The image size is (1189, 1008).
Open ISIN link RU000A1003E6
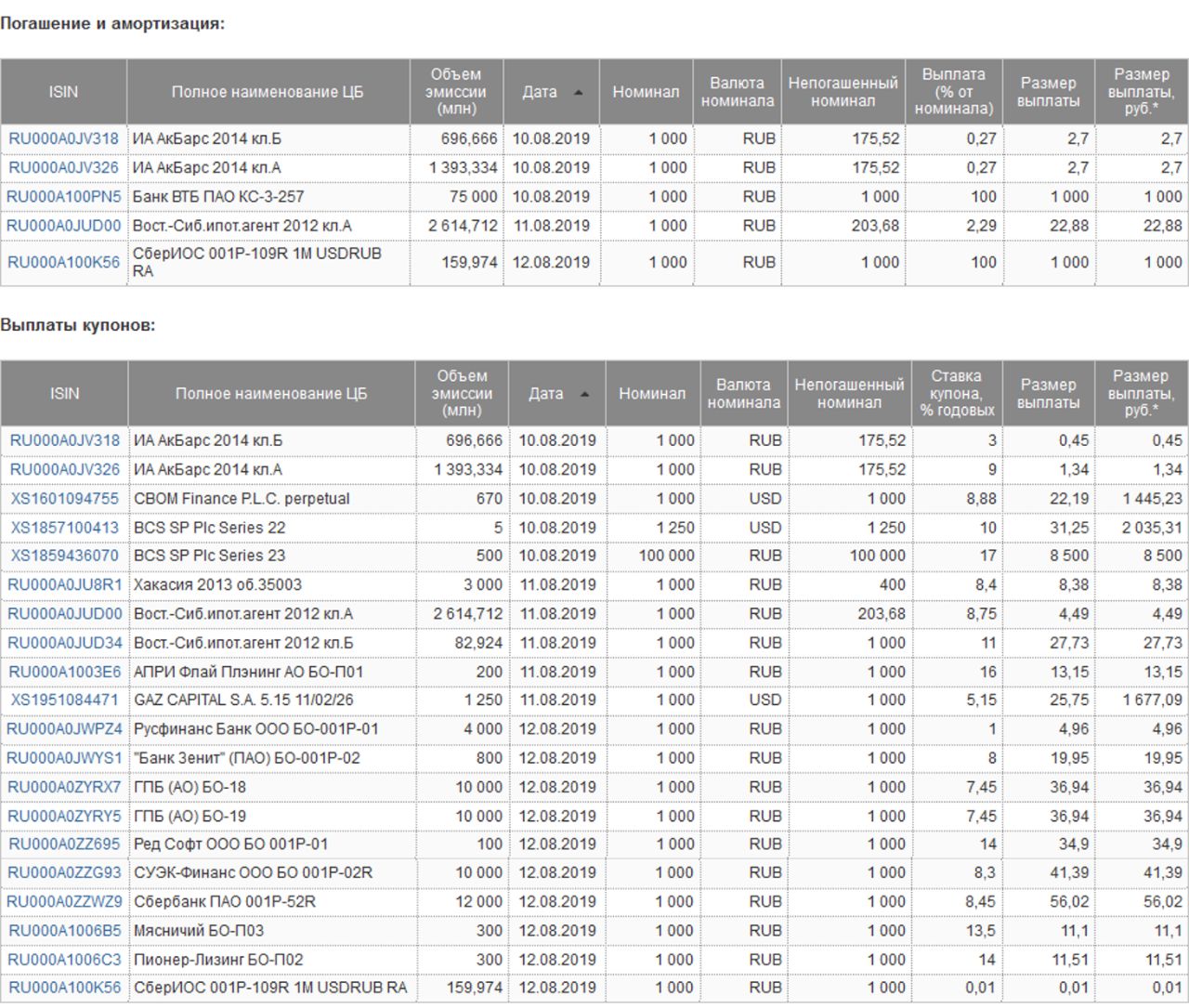click(x=65, y=672)
